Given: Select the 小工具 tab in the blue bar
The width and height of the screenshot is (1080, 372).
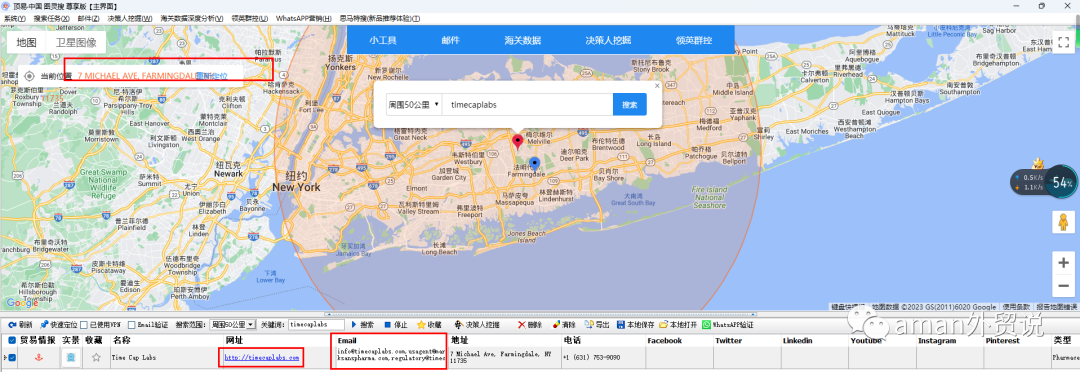Looking at the screenshot, I should click(x=382, y=40).
